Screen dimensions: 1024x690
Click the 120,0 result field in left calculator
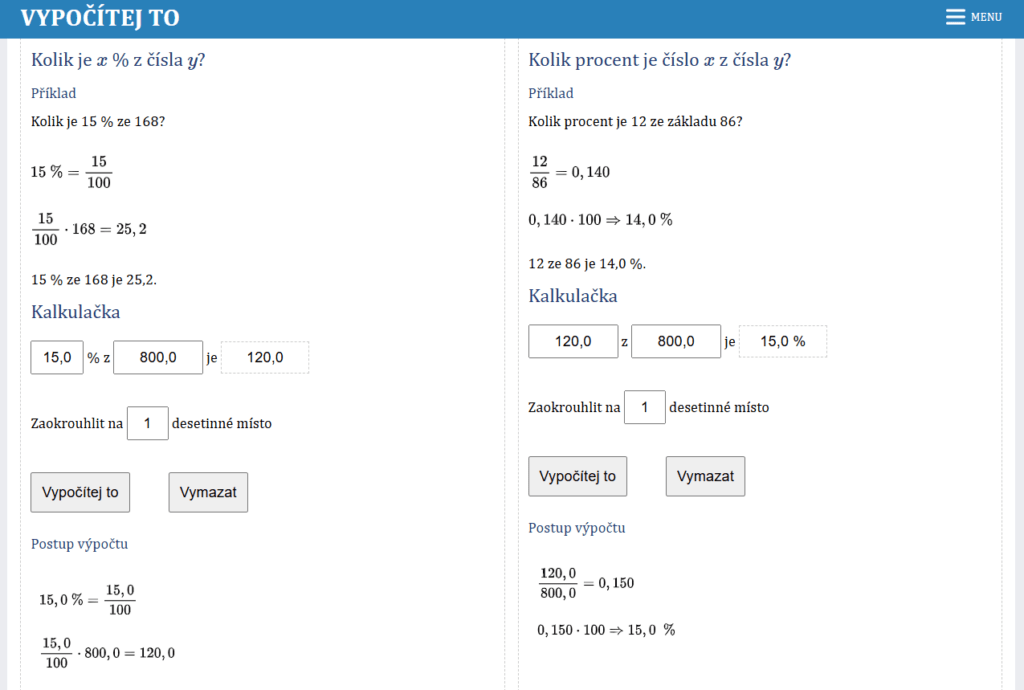pyautogui.click(x=265, y=358)
